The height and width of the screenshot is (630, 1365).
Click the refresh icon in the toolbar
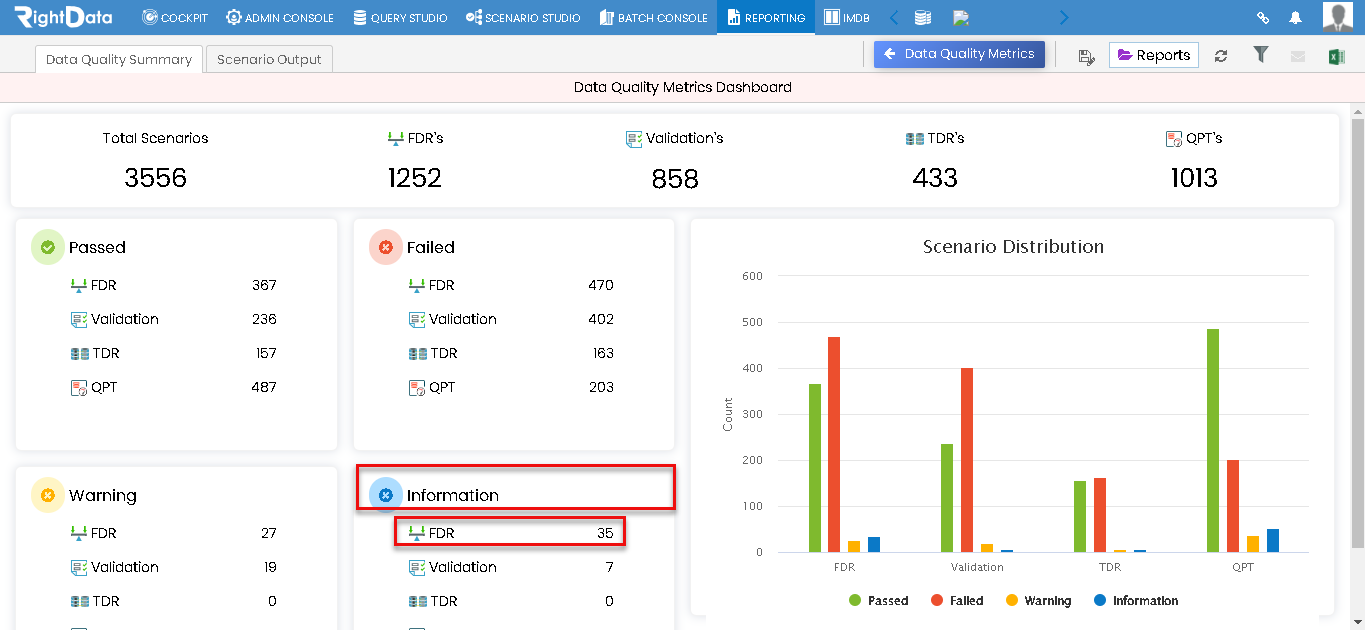[1221, 56]
